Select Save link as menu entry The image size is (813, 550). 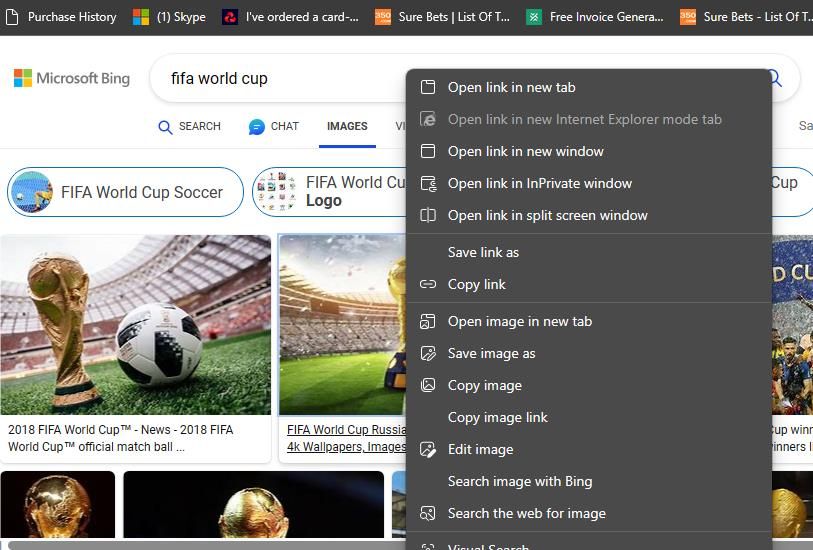point(589,252)
